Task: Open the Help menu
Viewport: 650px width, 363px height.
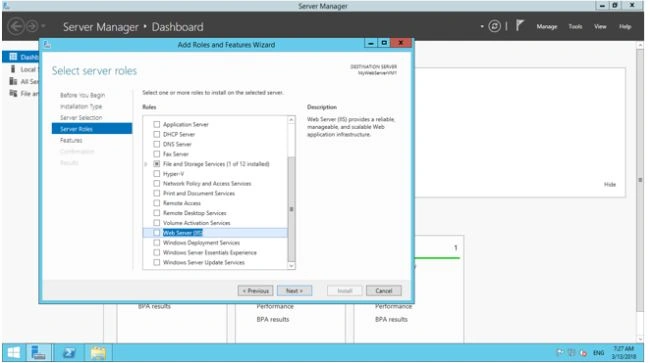Action: 625,27
